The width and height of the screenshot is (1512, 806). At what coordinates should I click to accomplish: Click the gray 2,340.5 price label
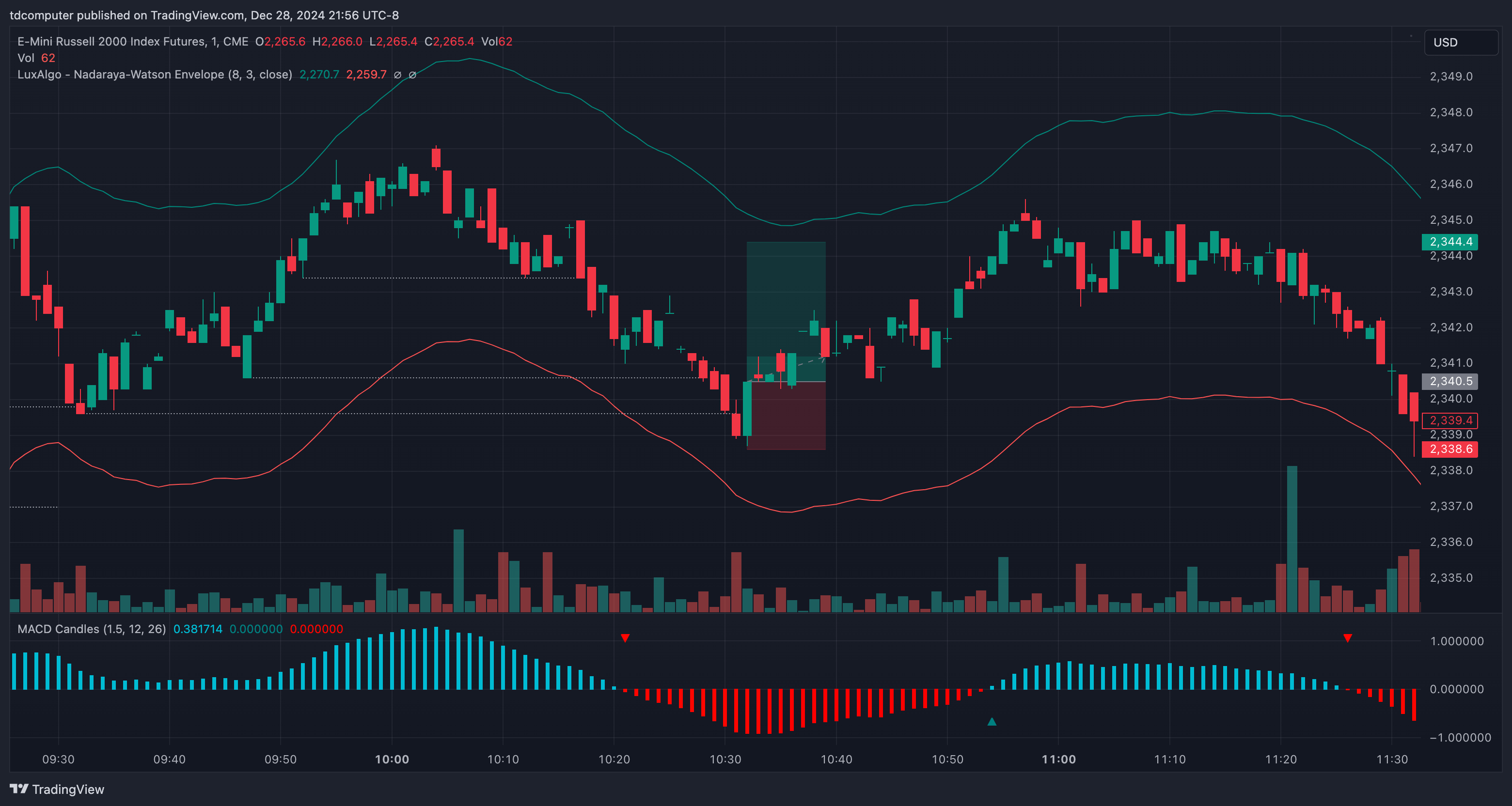tap(1450, 381)
